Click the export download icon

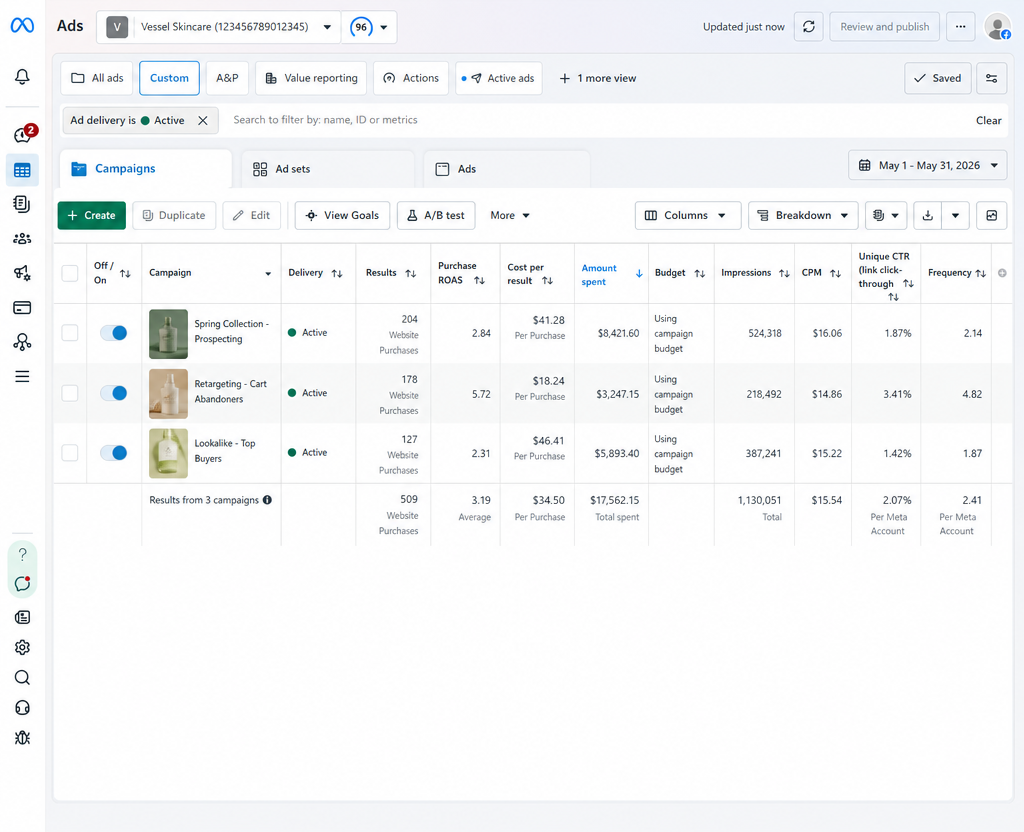pos(927,216)
